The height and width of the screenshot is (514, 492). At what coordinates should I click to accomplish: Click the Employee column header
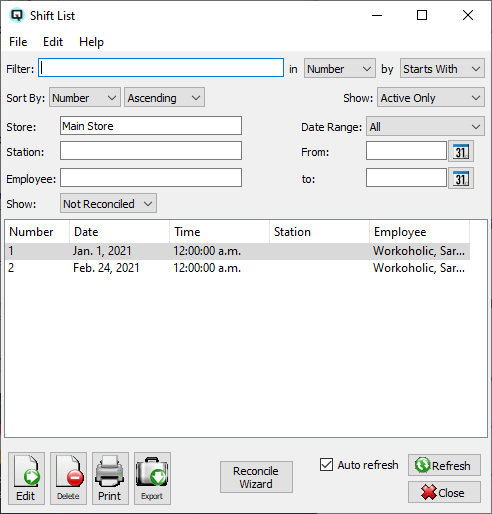[x=419, y=232]
